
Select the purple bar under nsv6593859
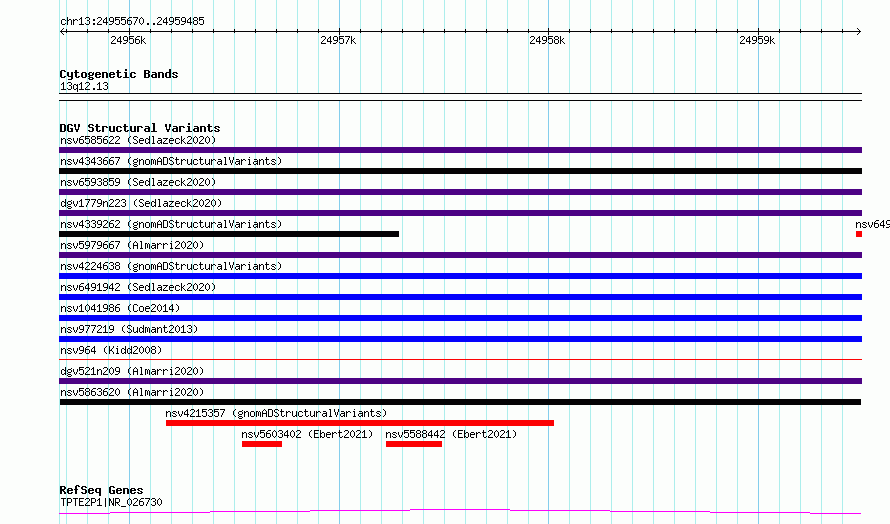pos(460,192)
